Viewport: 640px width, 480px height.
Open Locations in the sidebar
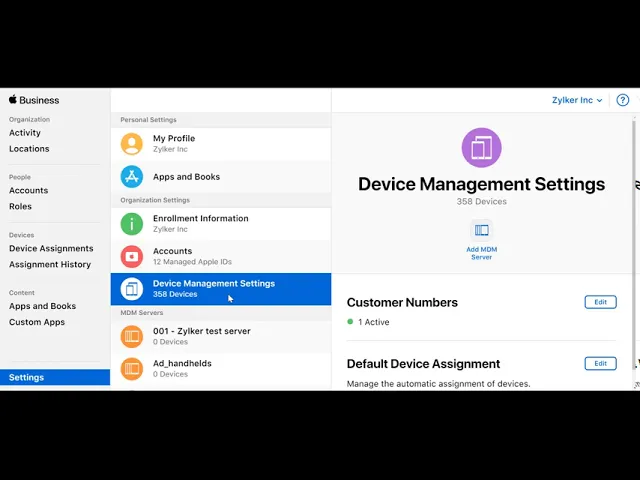click(29, 149)
